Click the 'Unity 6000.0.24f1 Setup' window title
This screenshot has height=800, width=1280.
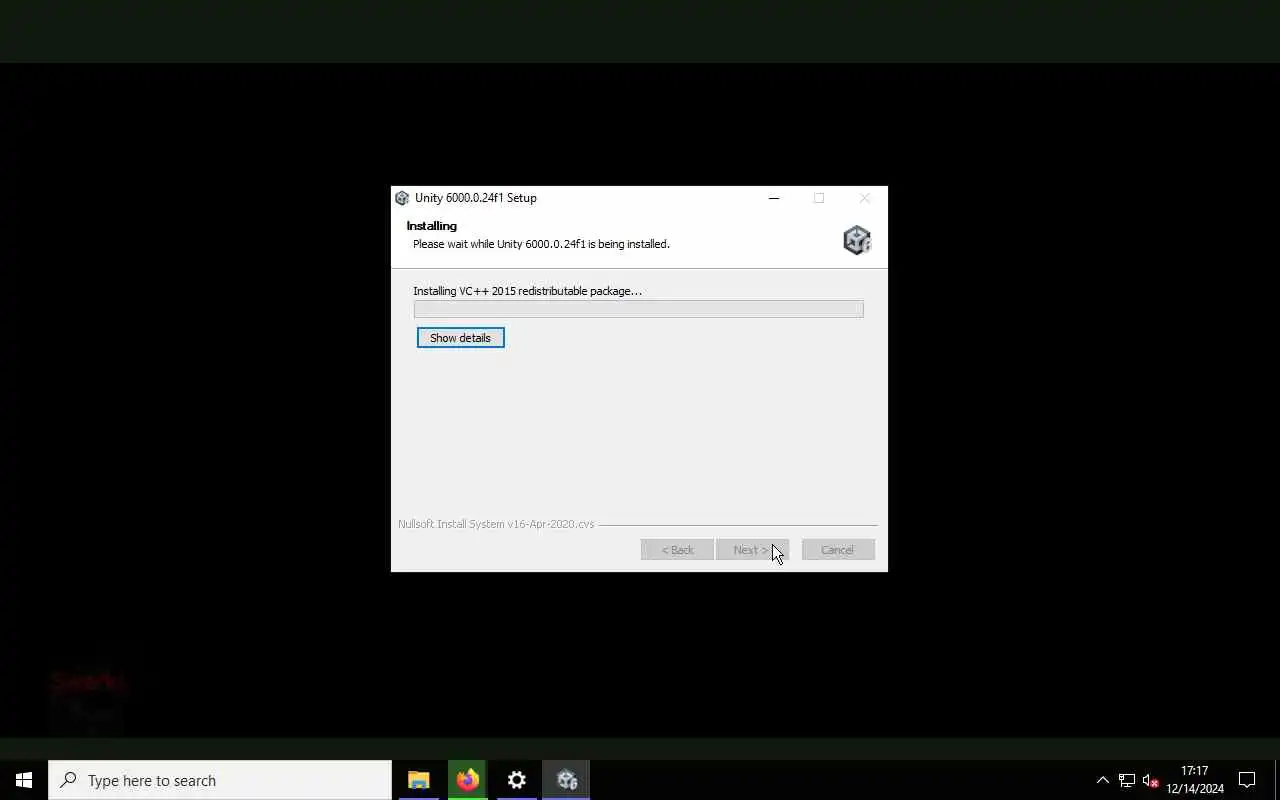click(476, 198)
